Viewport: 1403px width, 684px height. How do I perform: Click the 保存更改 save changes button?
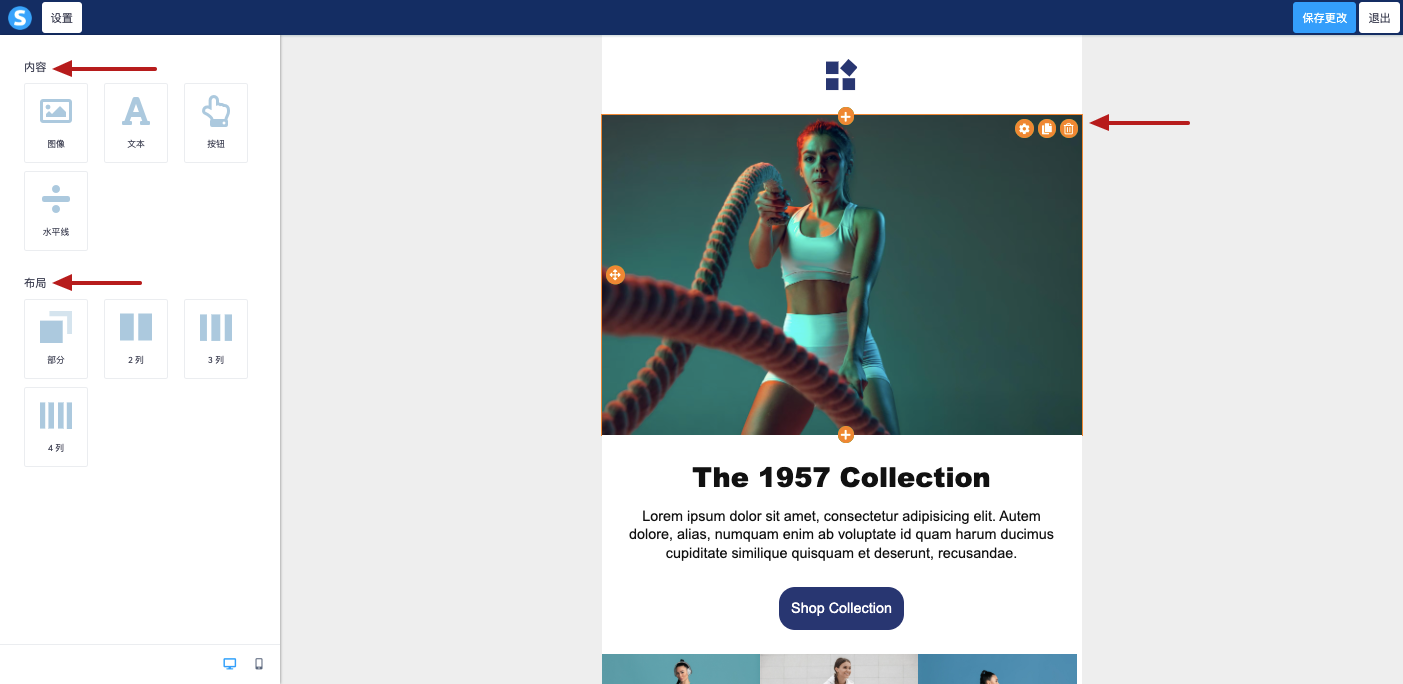coord(1324,18)
